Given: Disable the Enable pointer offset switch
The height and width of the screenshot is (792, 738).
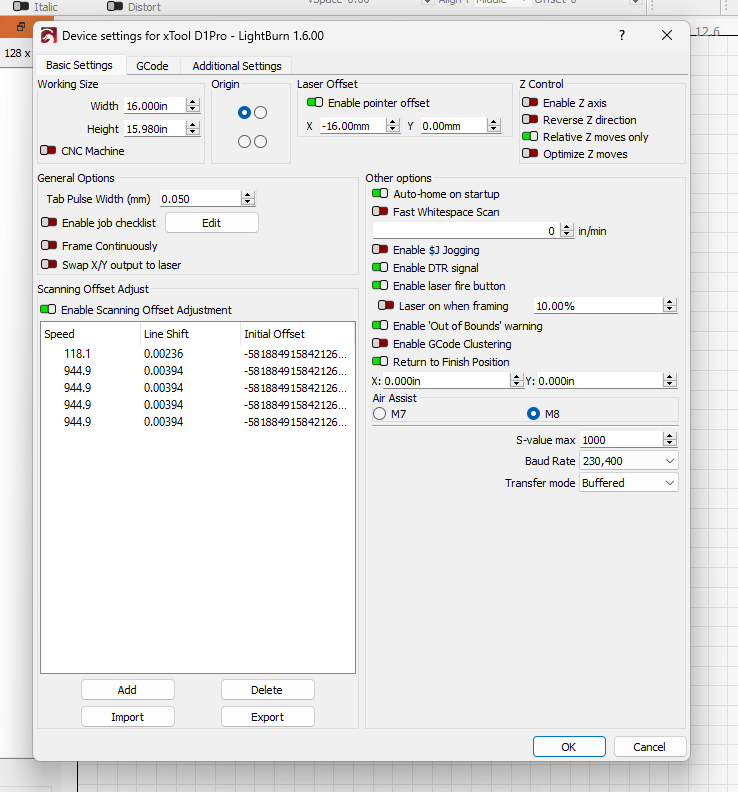Looking at the screenshot, I should point(315,103).
